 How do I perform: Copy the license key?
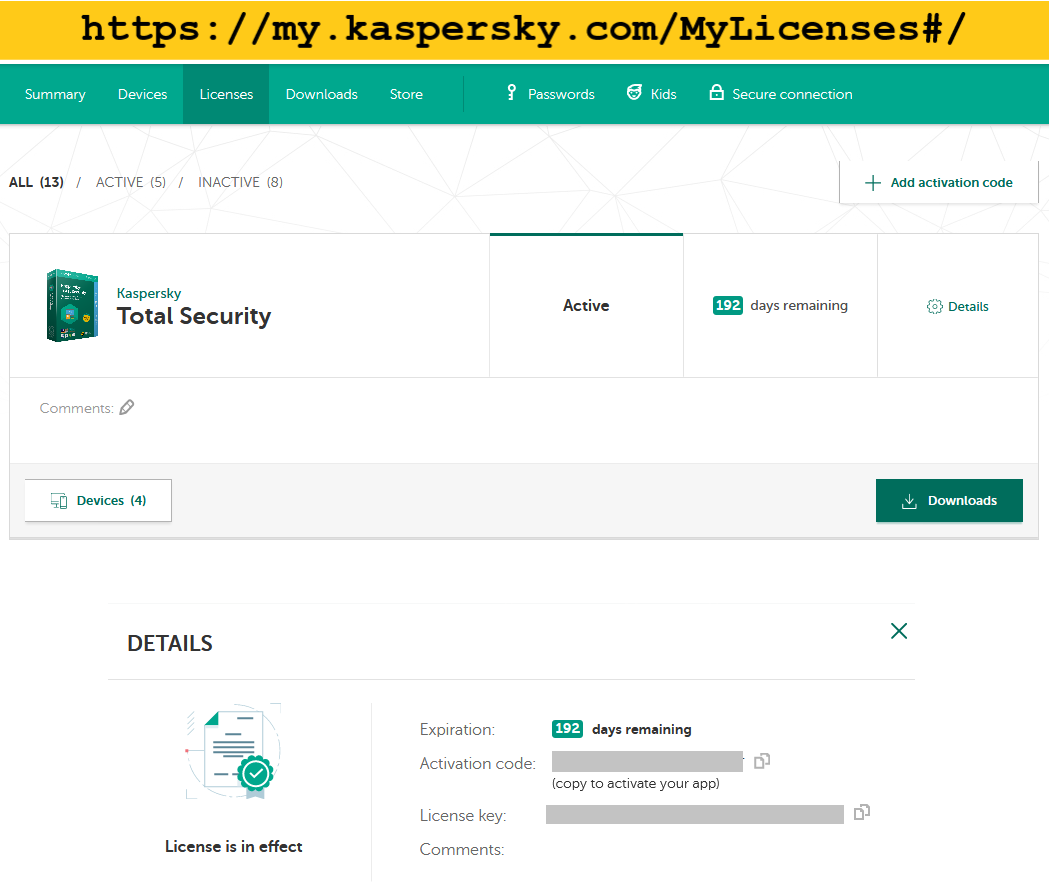pyautogui.click(x=862, y=813)
